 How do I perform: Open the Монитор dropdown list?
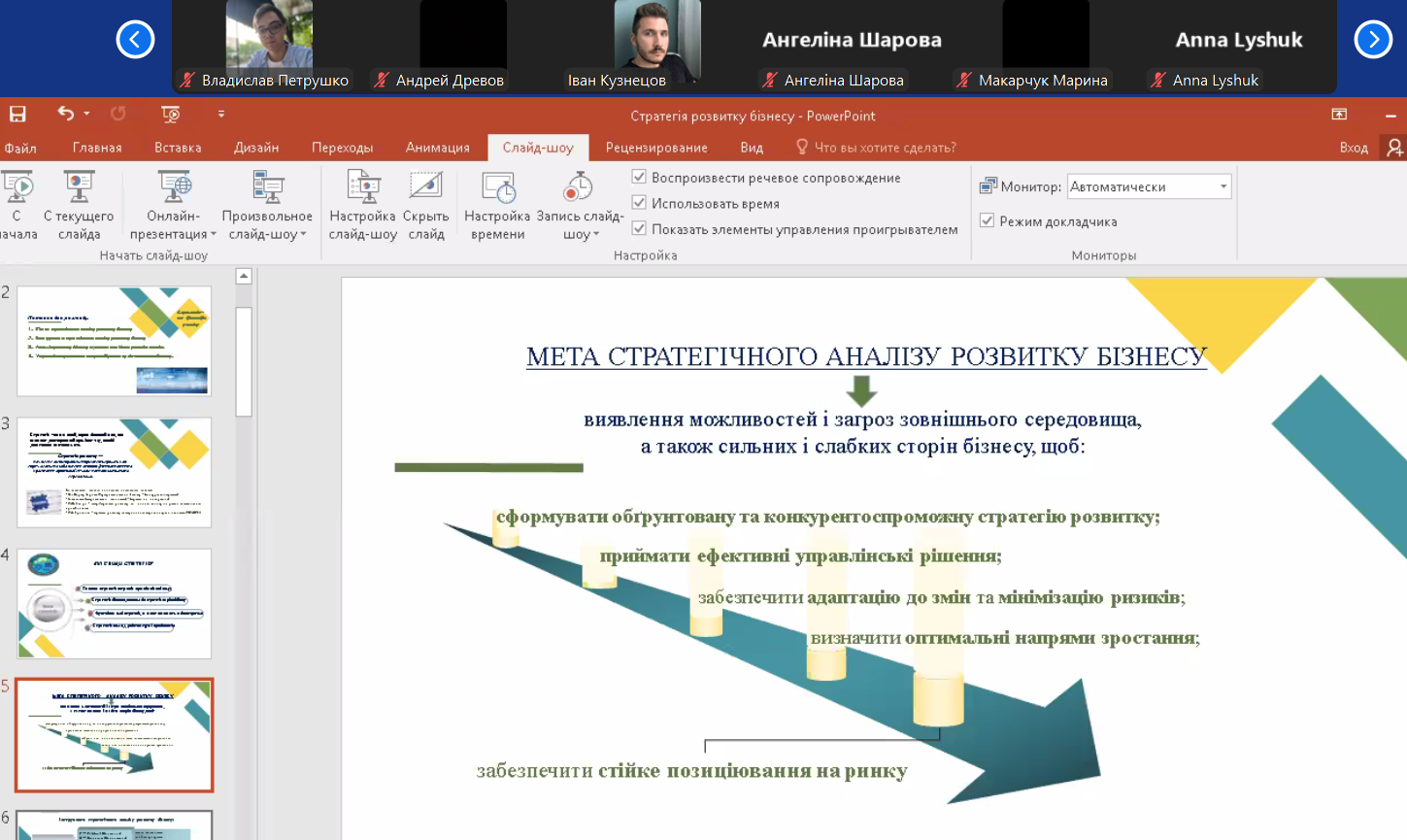1223,186
